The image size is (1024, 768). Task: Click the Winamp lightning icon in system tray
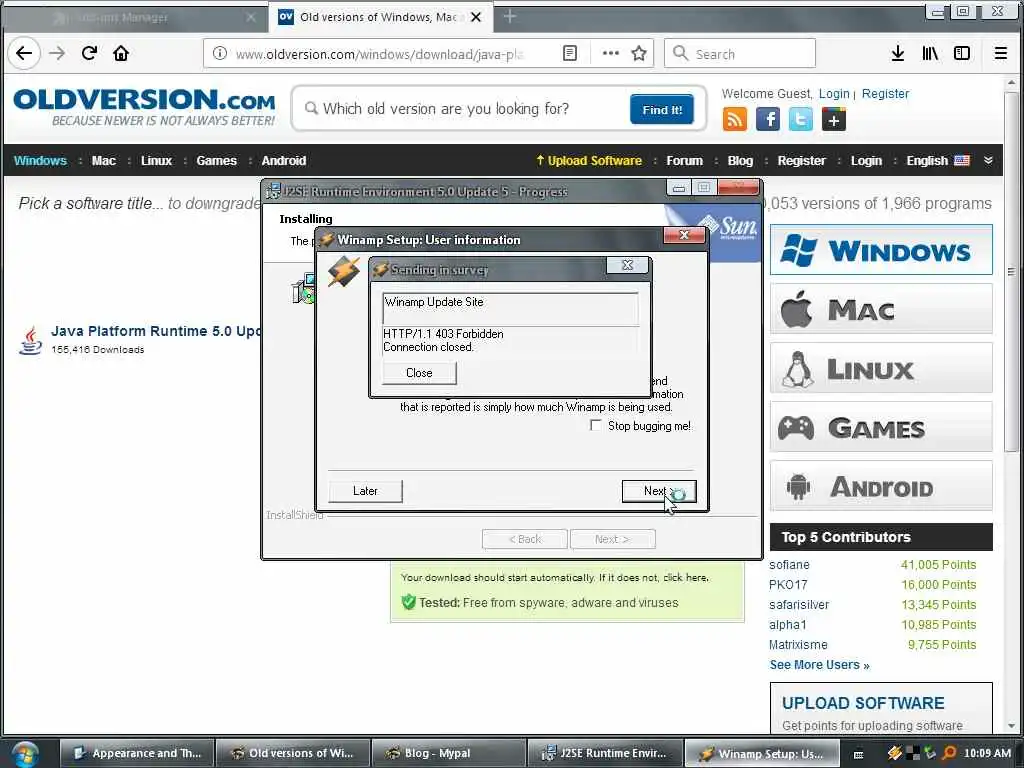coord(895,753)
